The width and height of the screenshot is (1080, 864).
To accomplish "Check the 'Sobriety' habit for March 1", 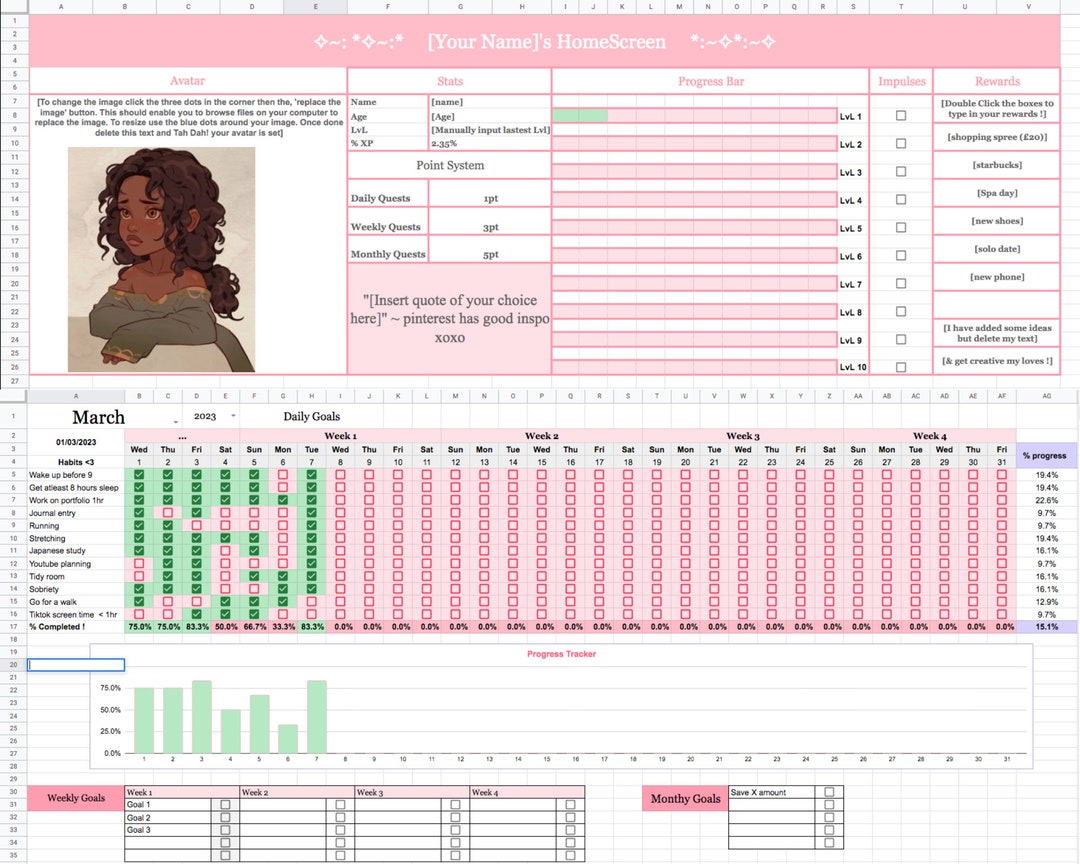I will (139, 589).
